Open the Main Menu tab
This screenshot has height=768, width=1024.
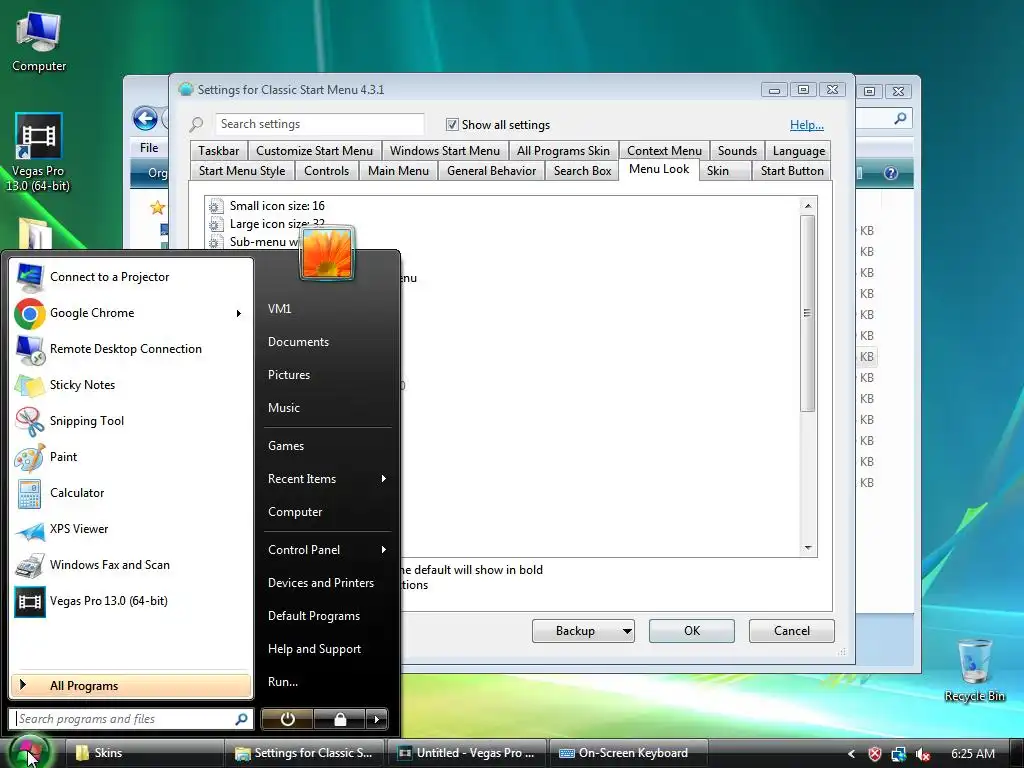(x=398, y=170)
